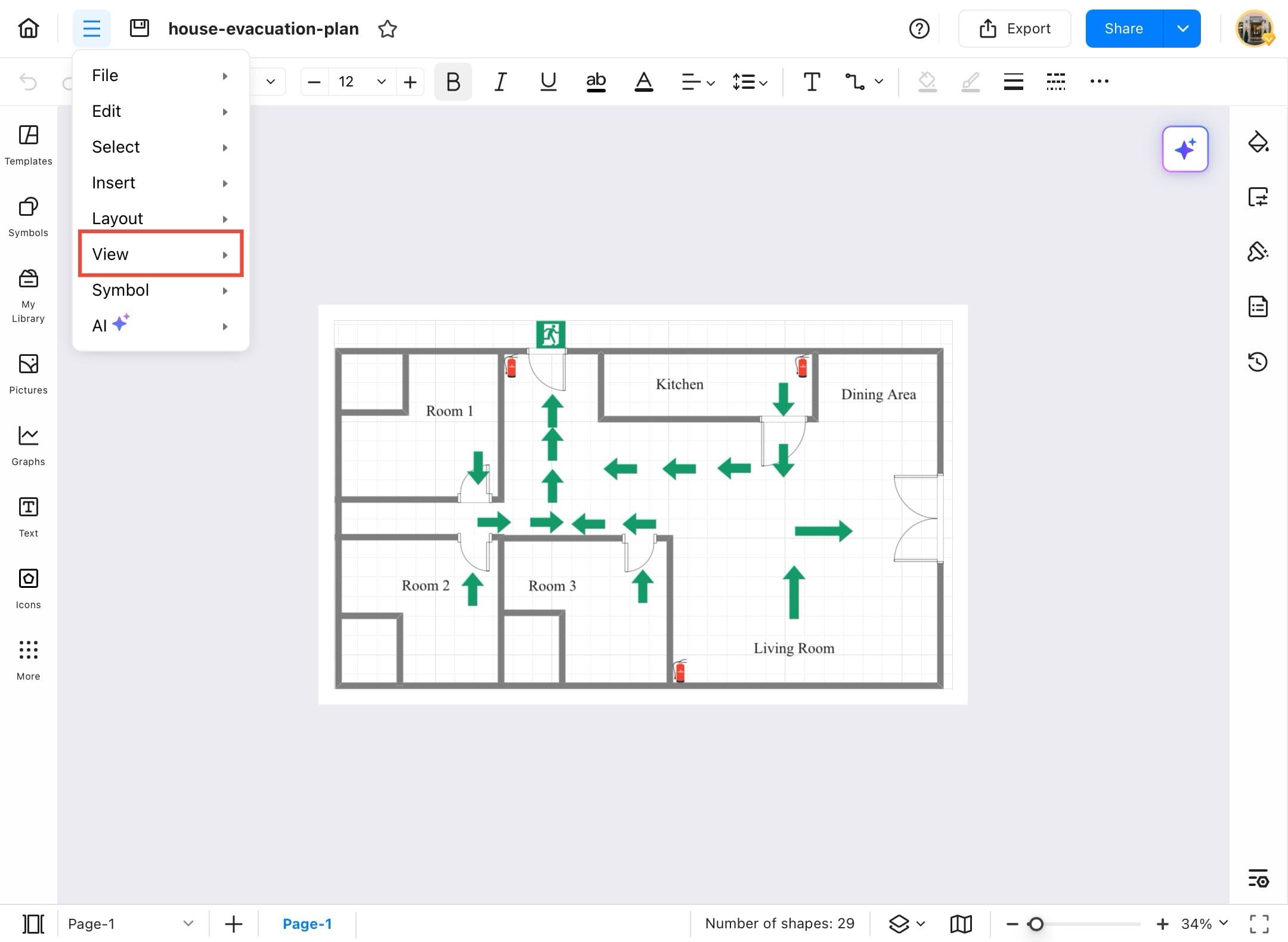Open the AI assistant sparkle button

tap(1185, 149)
